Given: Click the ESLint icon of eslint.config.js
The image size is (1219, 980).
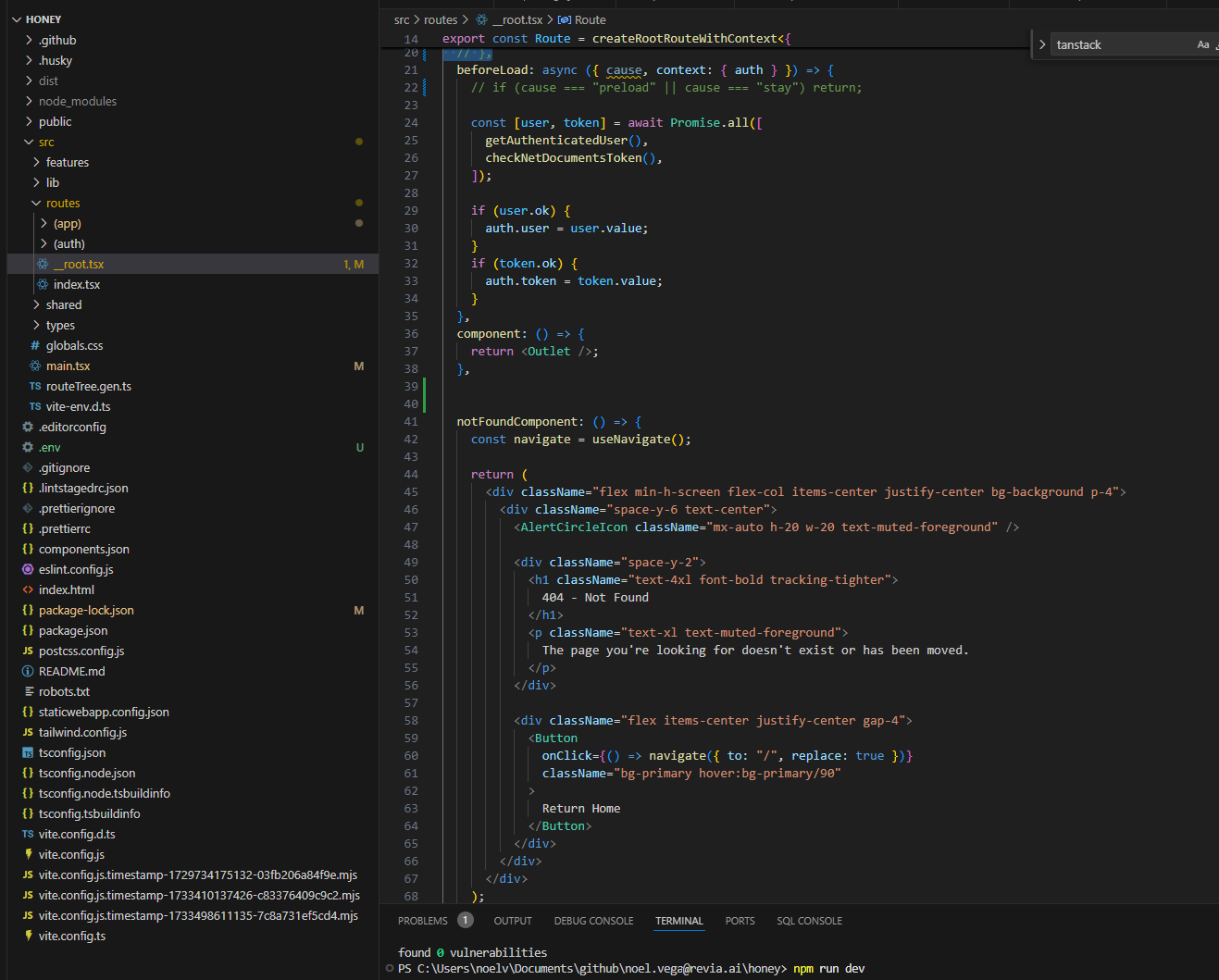Looking at the screenshot, I should (x=28, y=569).
